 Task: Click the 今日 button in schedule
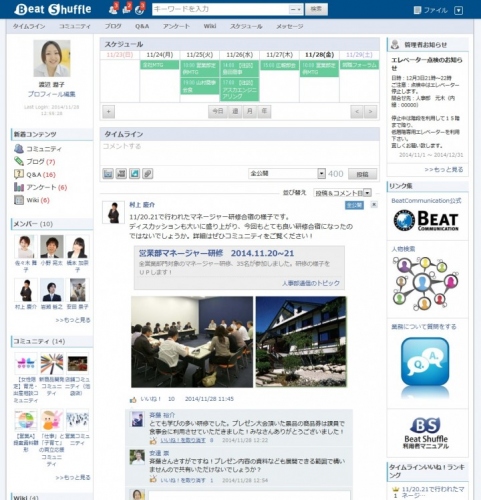(218, 111)
